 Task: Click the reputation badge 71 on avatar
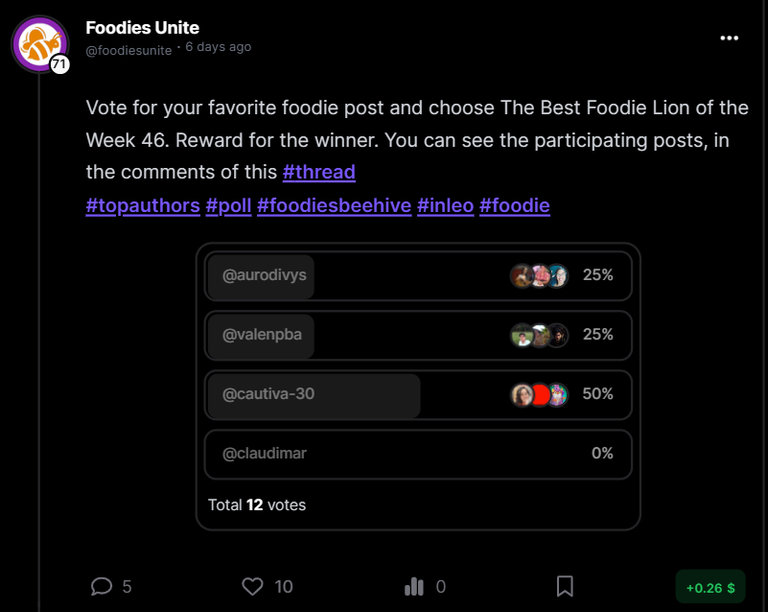click(59, 64)
